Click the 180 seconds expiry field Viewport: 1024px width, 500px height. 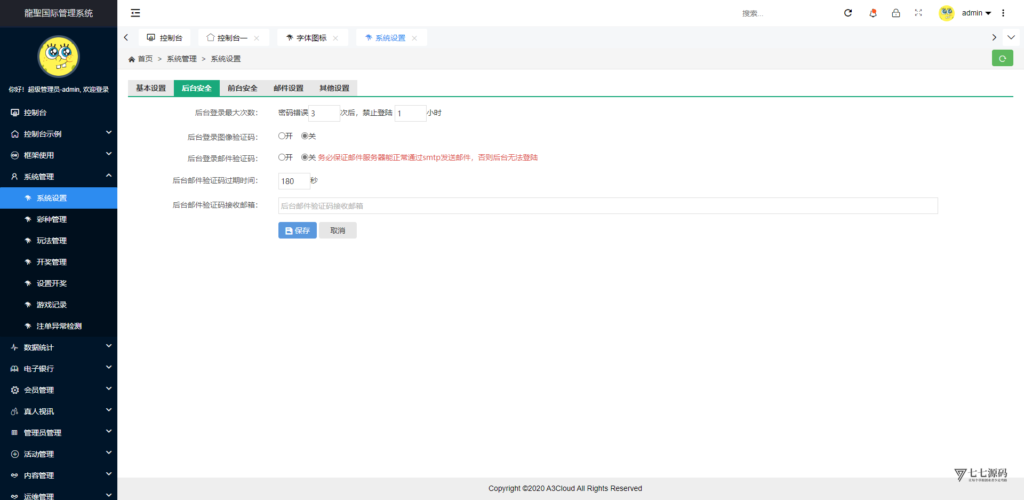coord(294,181)
